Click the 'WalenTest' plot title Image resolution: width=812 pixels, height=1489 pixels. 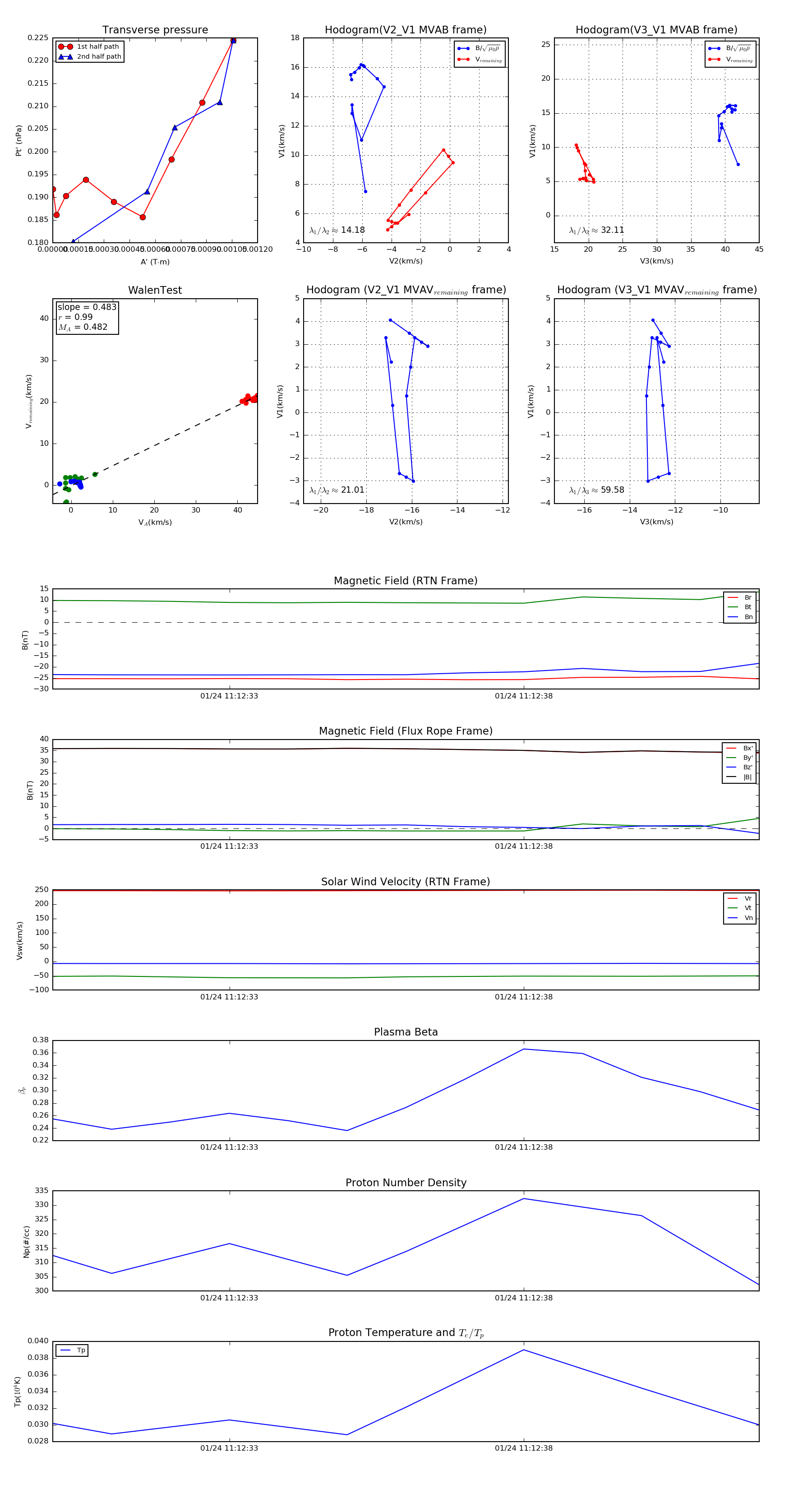[x=155, y=290]
